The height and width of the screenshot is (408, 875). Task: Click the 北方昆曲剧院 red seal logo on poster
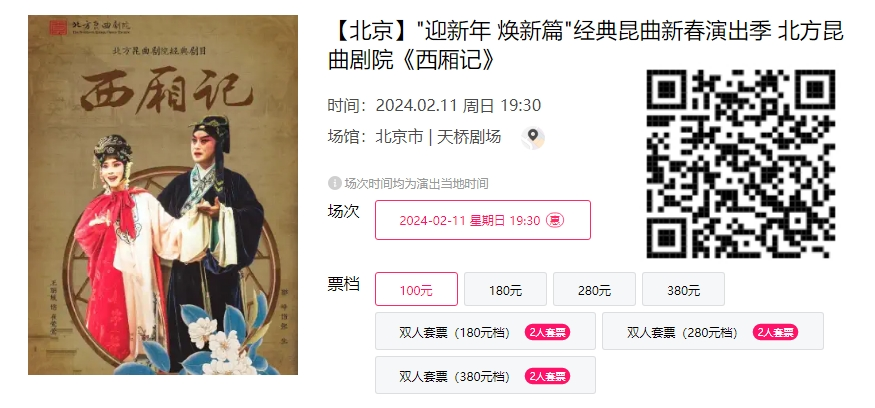57,28
